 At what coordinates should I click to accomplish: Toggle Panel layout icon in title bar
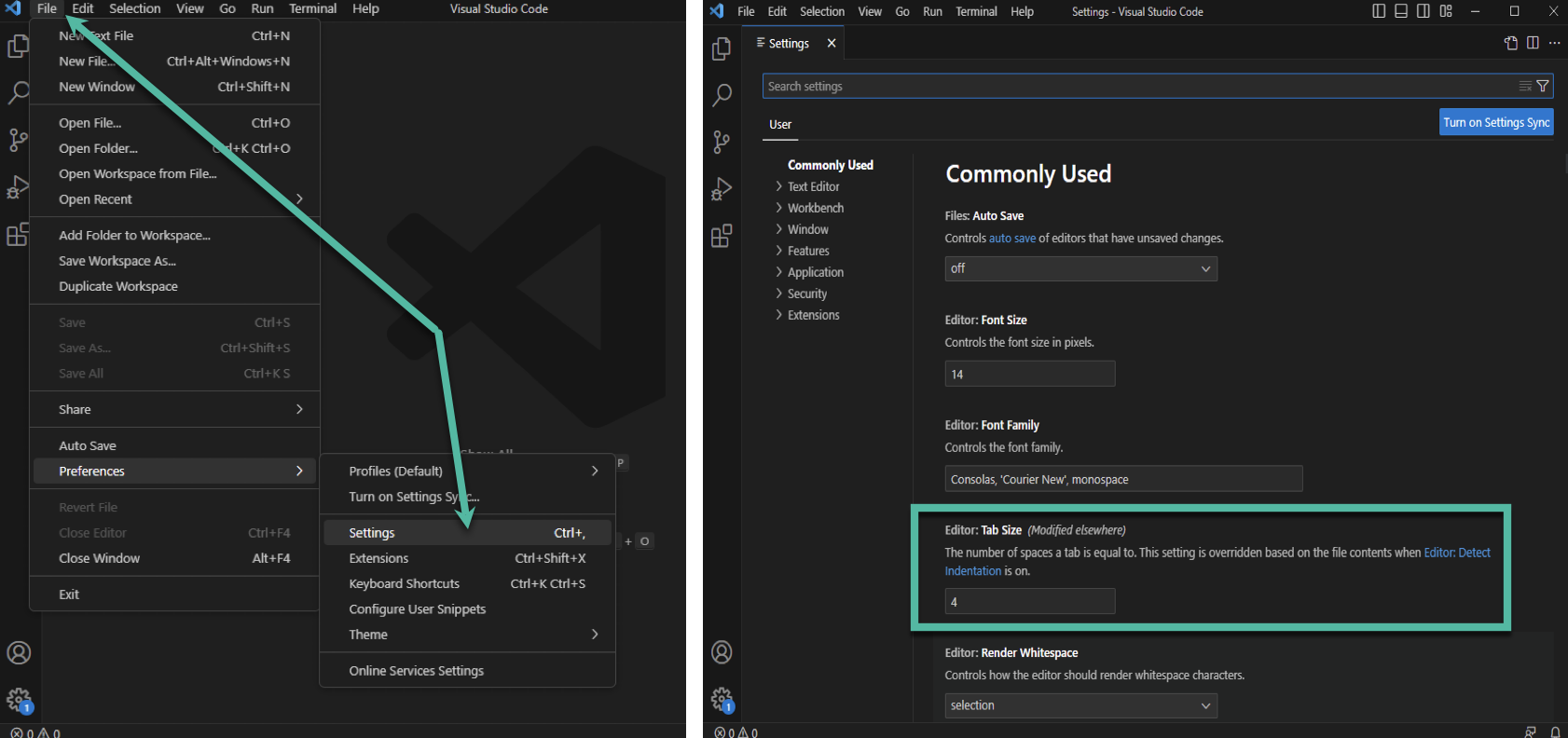pyautogui.click(x=1401, y=11)
